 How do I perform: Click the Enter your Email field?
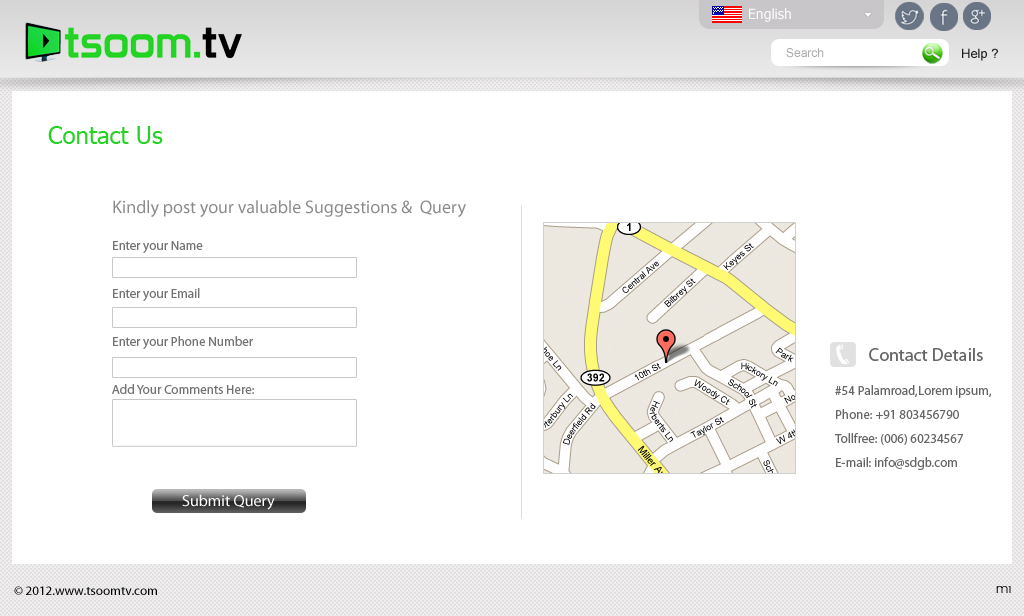tap(234, 317)
